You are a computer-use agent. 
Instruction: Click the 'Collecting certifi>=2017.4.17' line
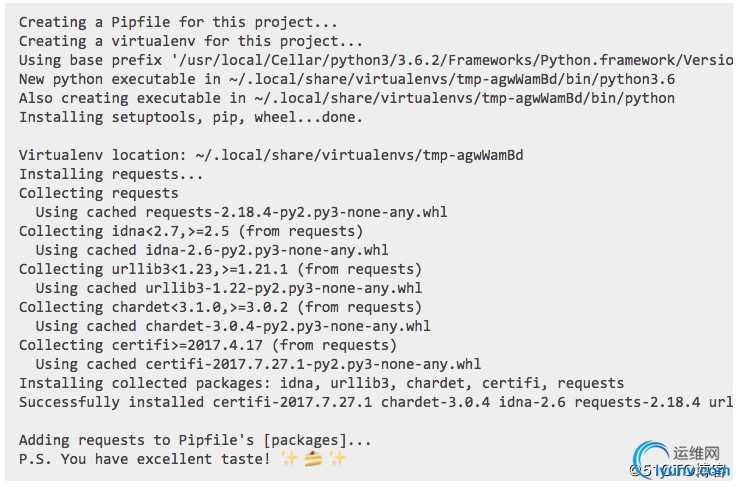tap(207, 345)
